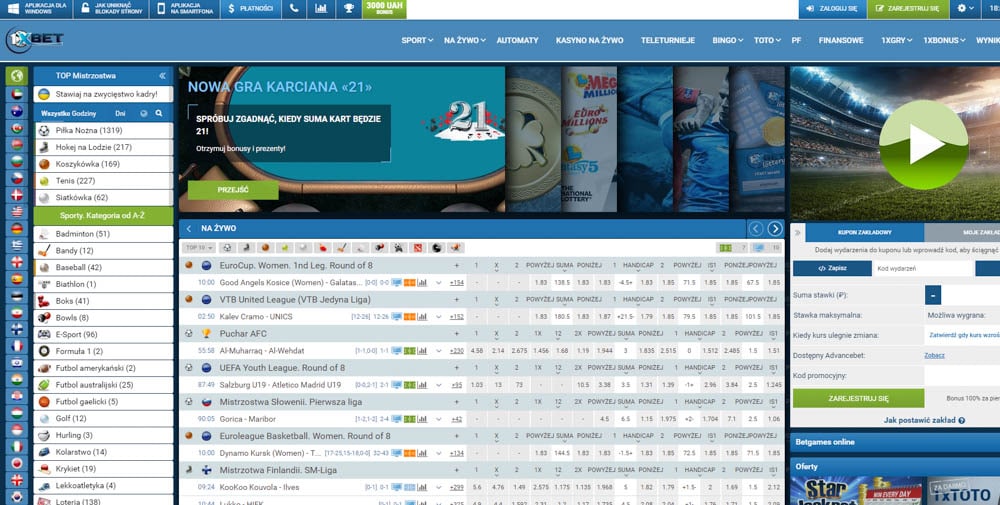The height and width of the screenshot is (505, 1000).
Task: Click the Zapisz button in bet slip
Action: click(832, 268)
